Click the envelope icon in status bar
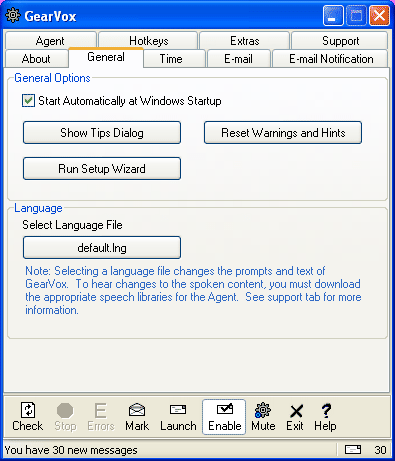Screen dimensions: 395x461 click(x=353, y=450)
